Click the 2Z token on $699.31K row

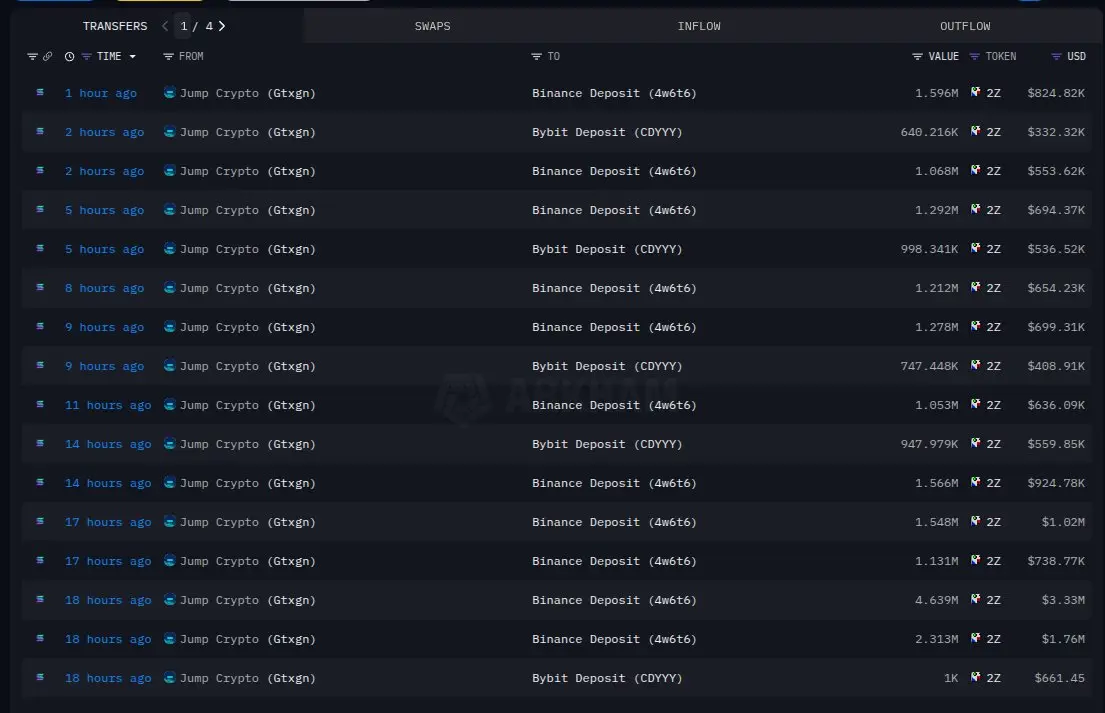993,327
